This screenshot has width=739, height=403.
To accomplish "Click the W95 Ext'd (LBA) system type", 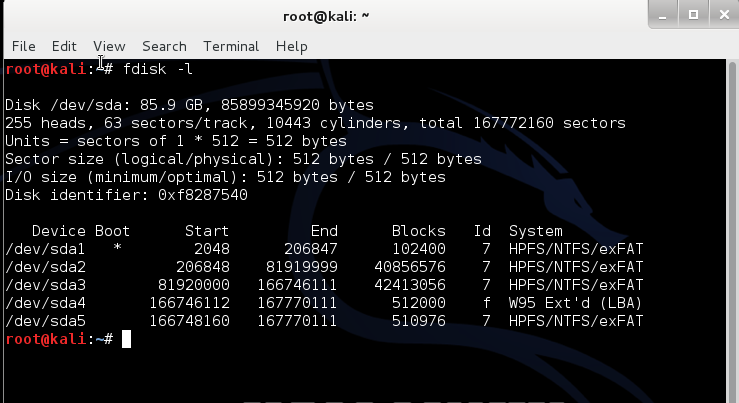I will [x=575, y=303].
